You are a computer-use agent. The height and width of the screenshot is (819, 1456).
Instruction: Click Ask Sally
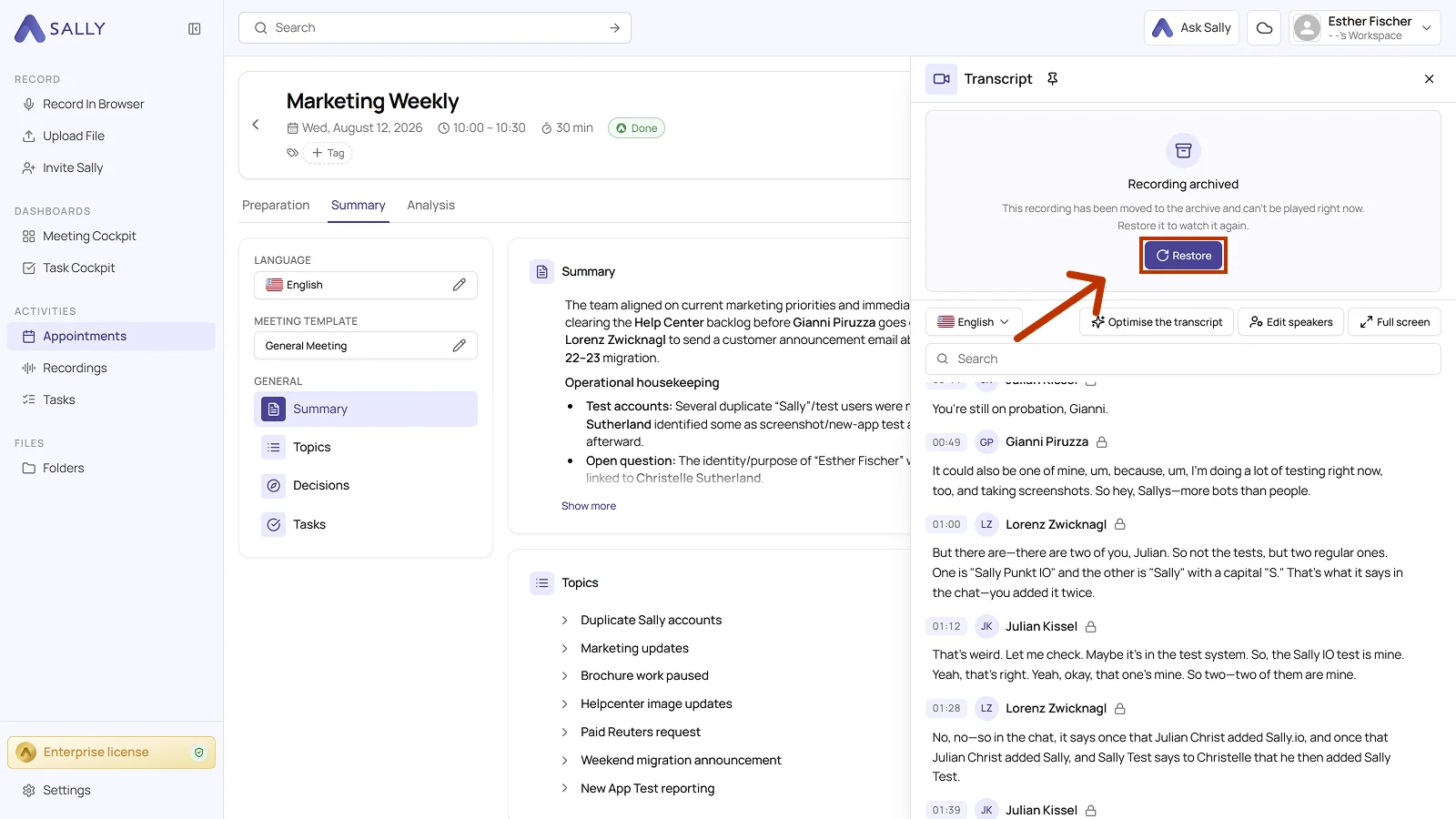[x=1191, y=28]
